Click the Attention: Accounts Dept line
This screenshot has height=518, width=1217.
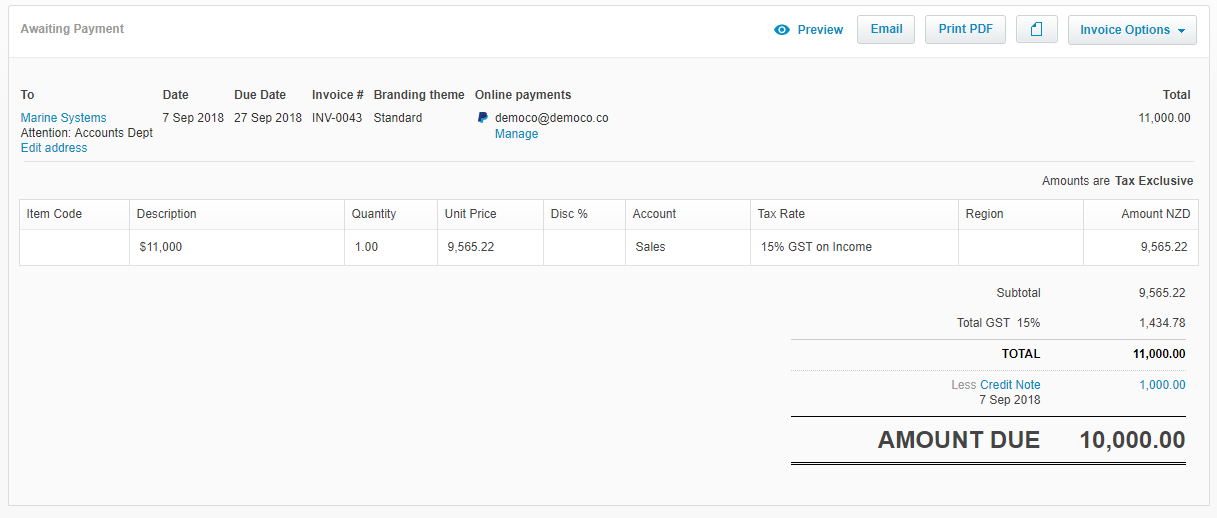87,133
